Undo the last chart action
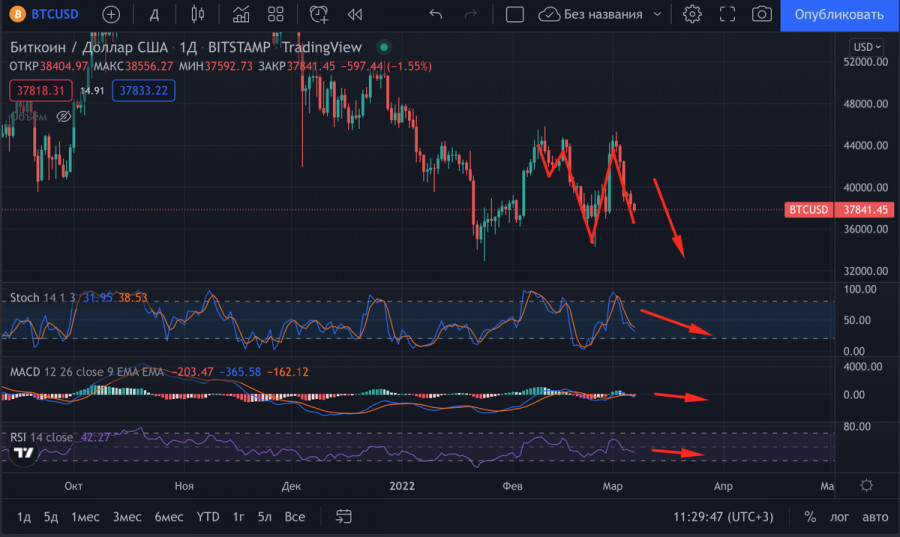 [436, 14]
